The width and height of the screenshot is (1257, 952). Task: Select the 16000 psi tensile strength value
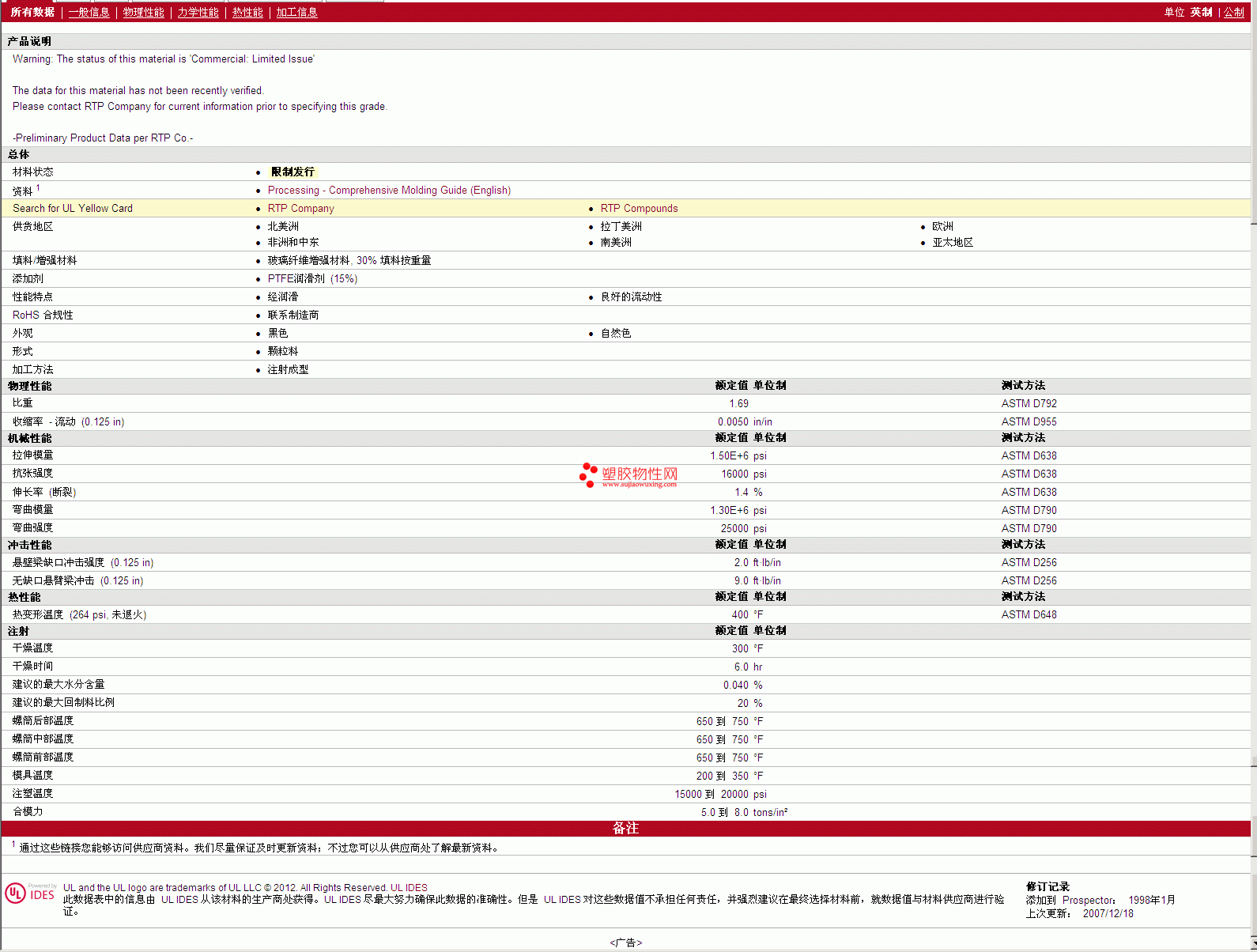(743, 474)
